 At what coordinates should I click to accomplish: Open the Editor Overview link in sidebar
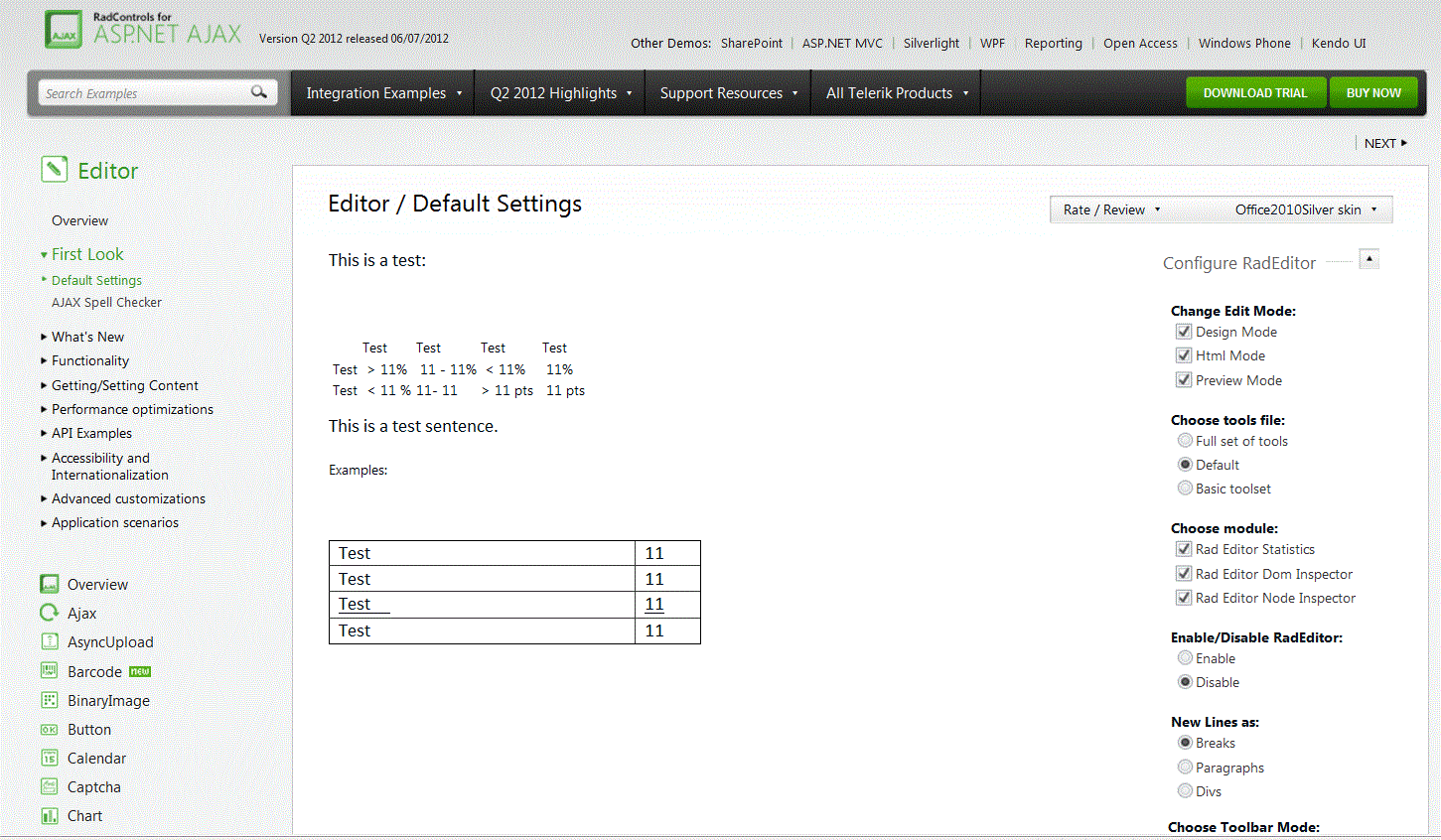point(79,220)
